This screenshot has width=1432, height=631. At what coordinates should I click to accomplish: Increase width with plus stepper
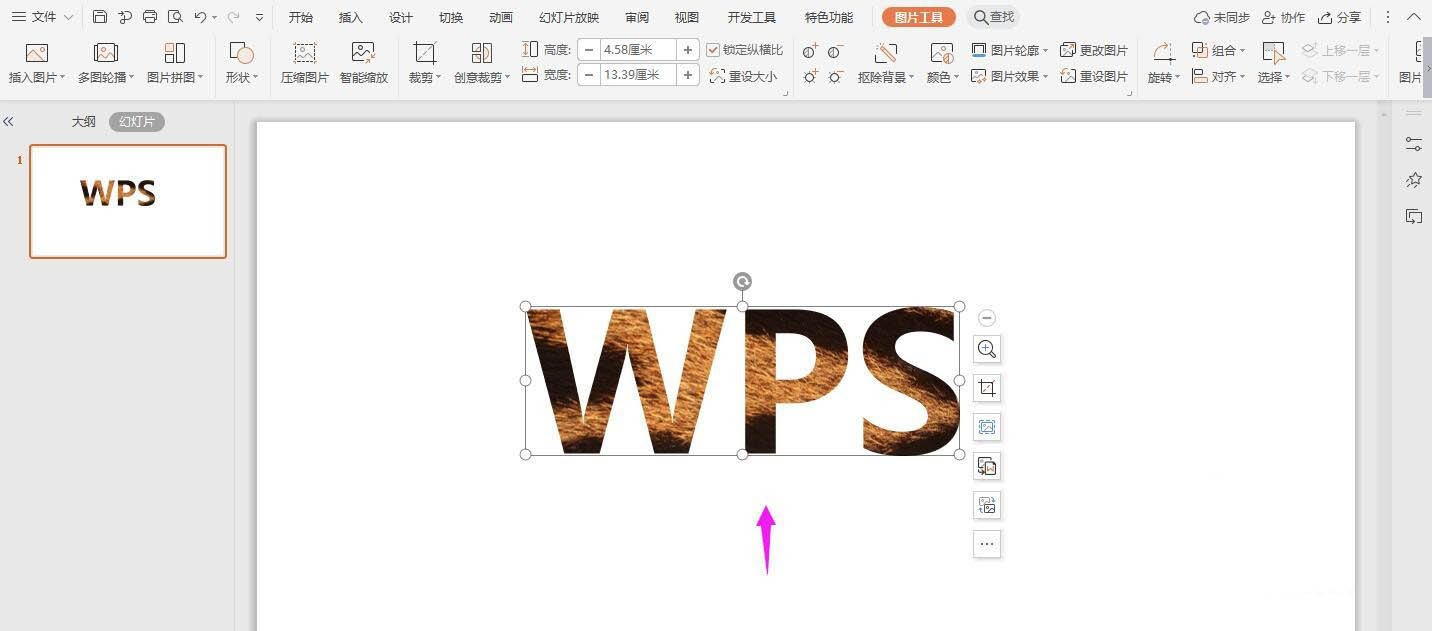tap(688, 75)
